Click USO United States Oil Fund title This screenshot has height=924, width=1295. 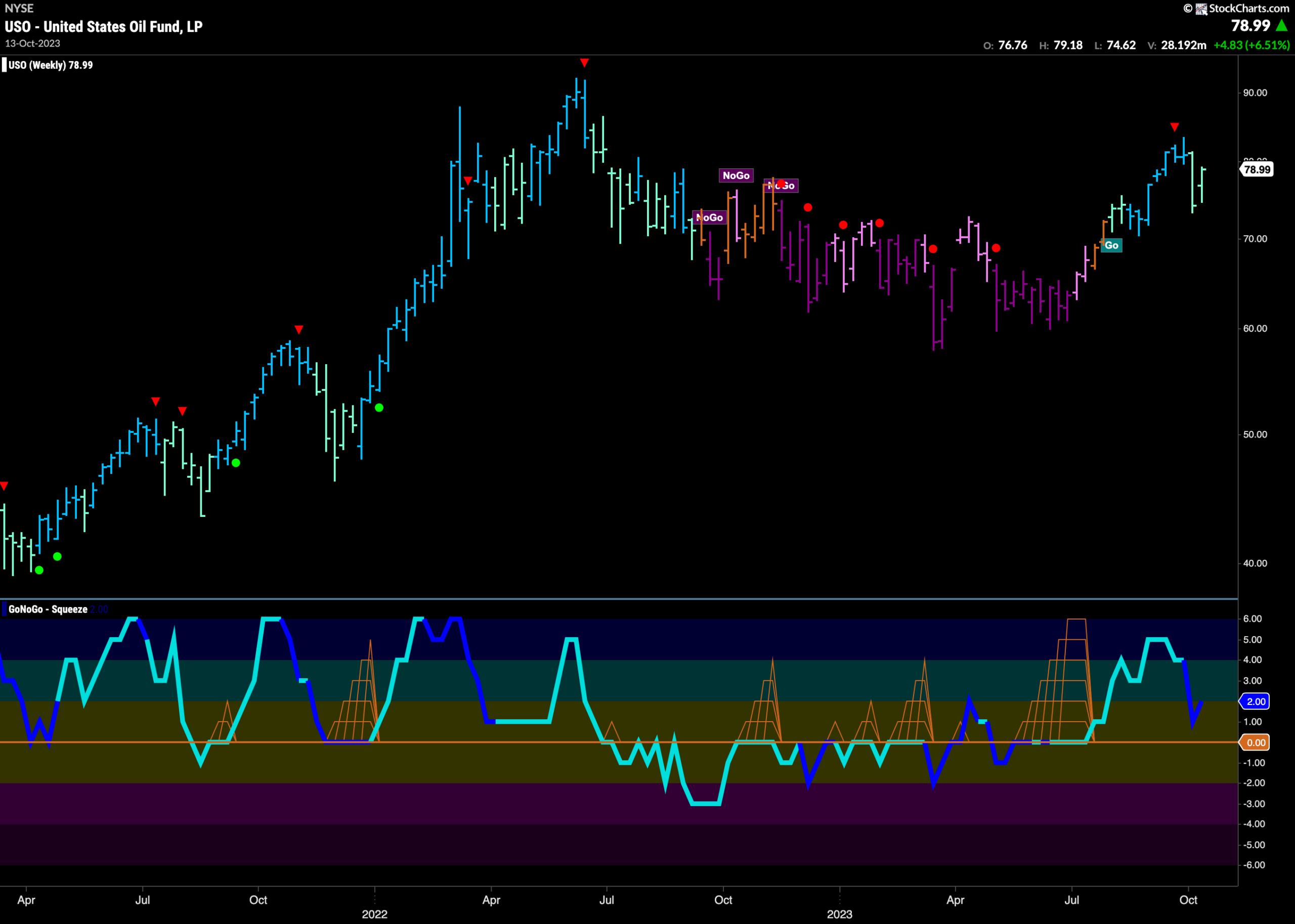tap(104, 27)
